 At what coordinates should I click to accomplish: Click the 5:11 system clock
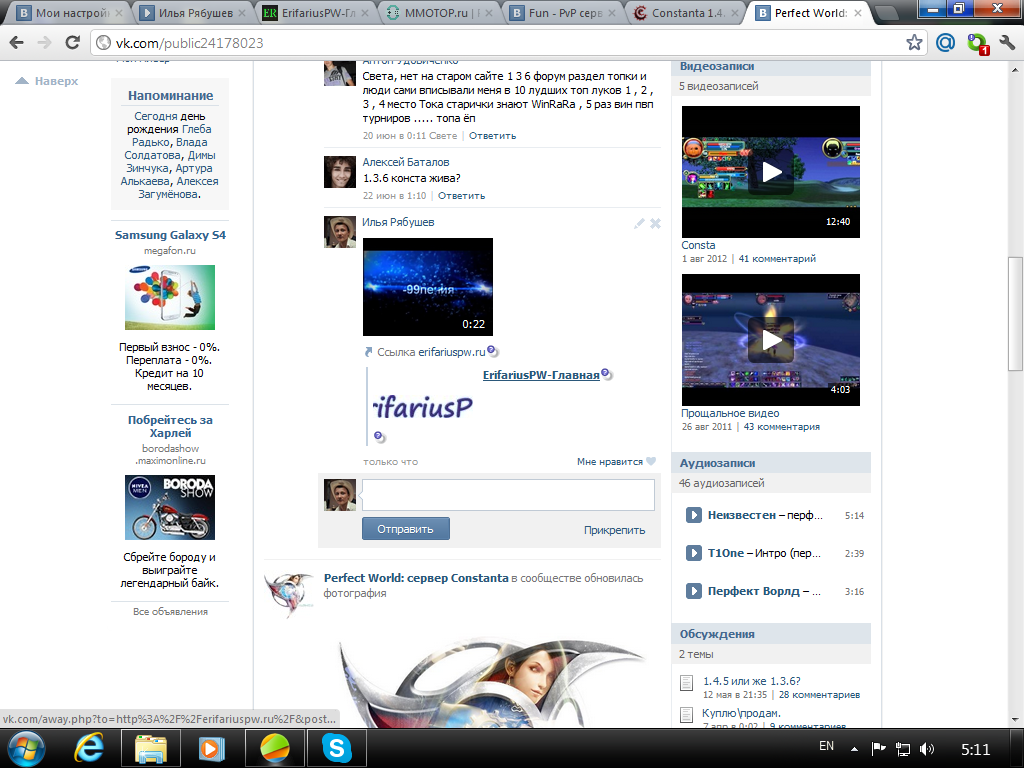[x=976, y=749]
